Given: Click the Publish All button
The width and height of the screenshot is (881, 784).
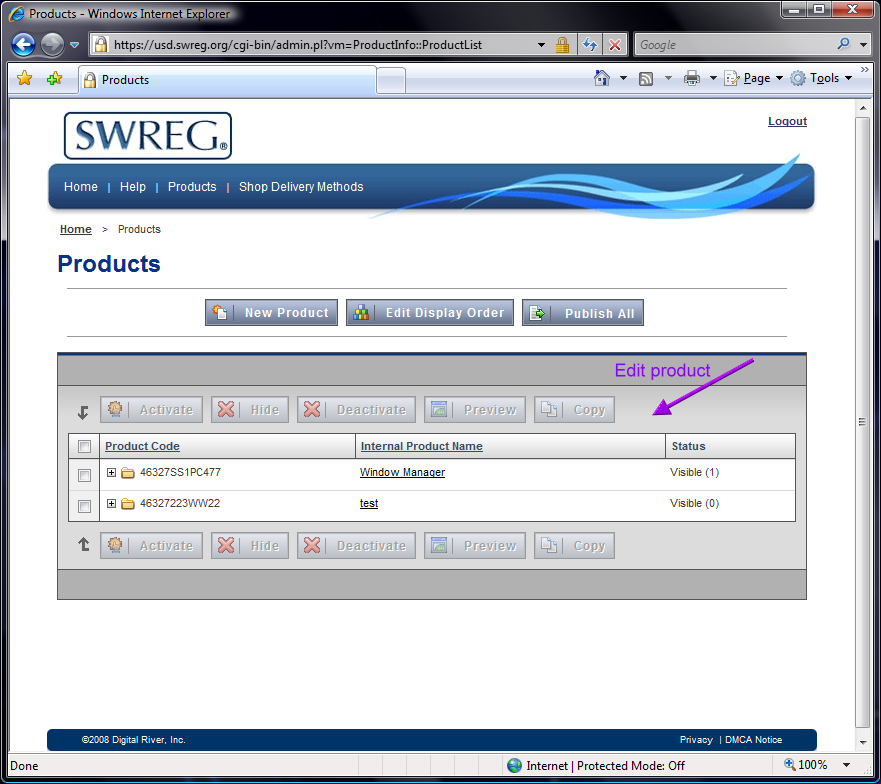Looking at the screenshot, I should [x=583, y=312].
